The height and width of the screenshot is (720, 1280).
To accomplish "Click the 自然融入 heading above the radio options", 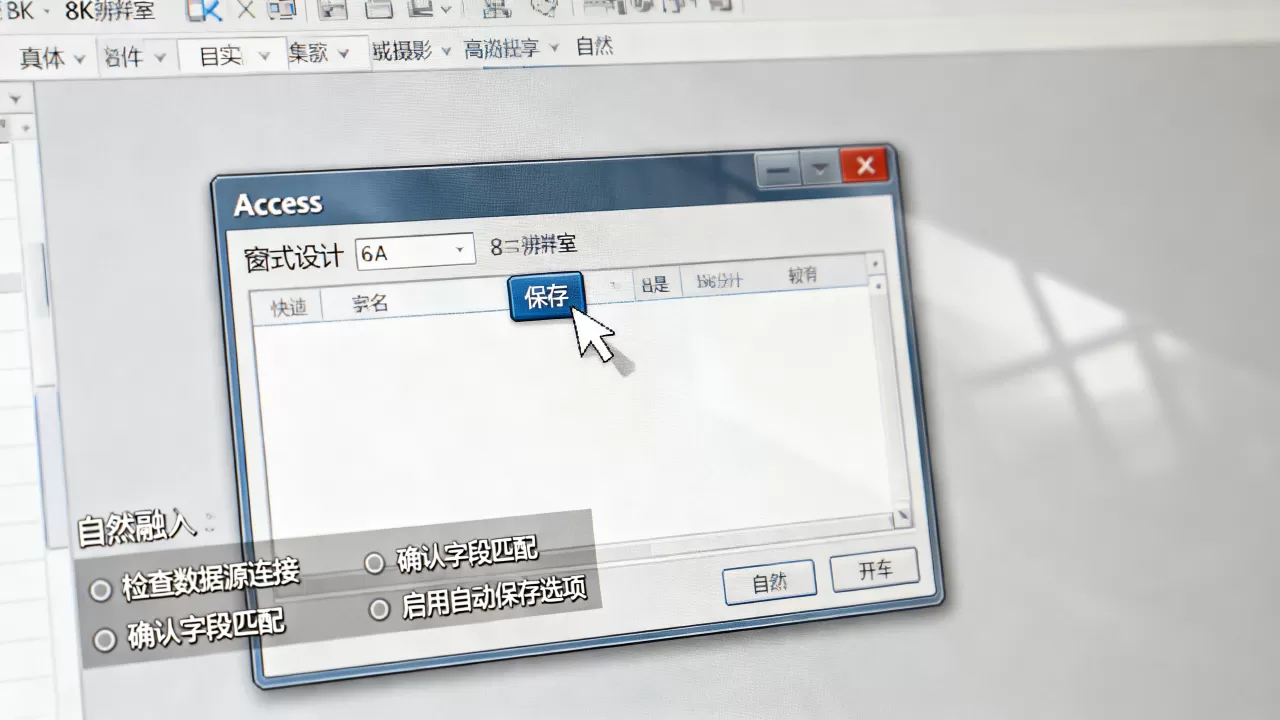I will [x=137, y=528].
